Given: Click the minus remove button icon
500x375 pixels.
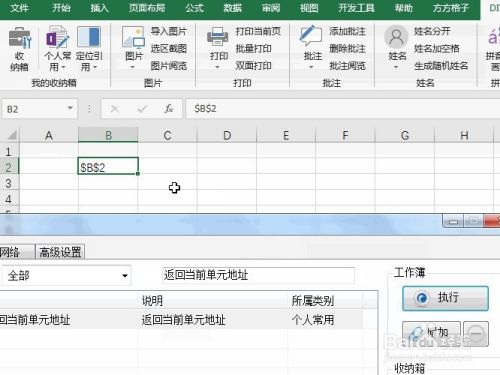Looking at the screenshot, I should tap(476, 333).
